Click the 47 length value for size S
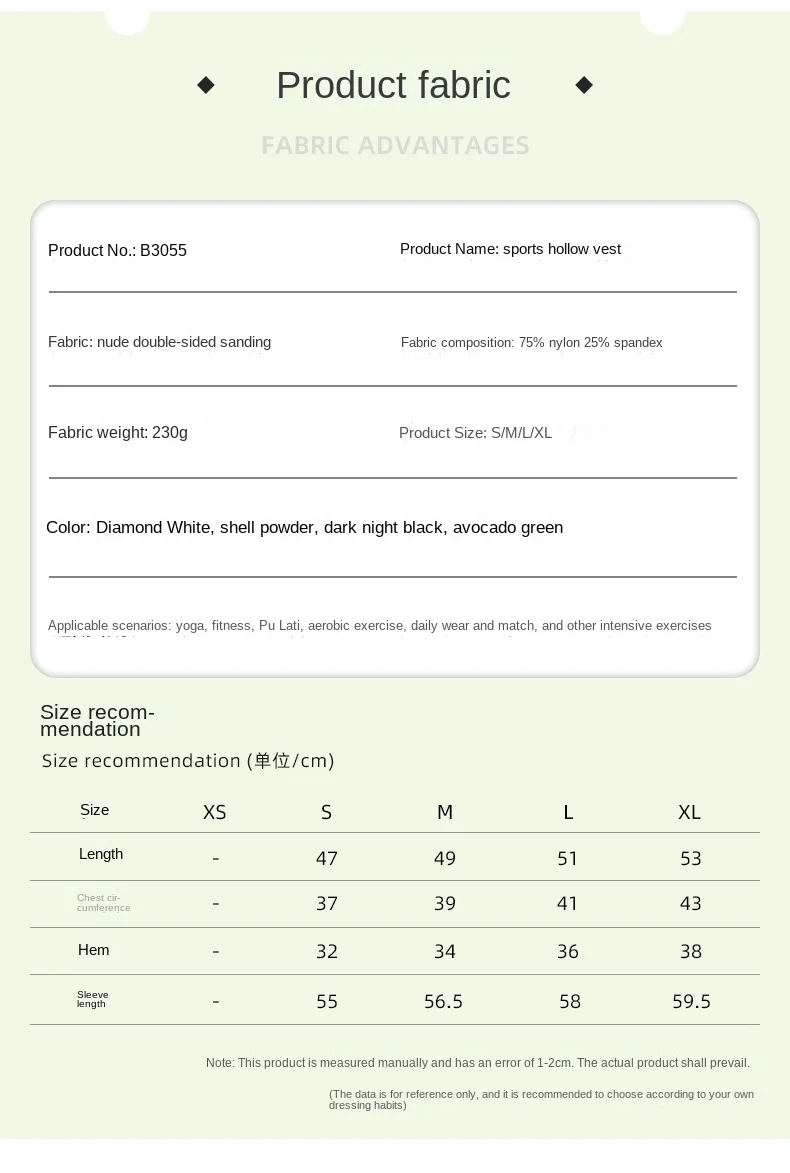Screen dimensions: 790x1173 327,858
